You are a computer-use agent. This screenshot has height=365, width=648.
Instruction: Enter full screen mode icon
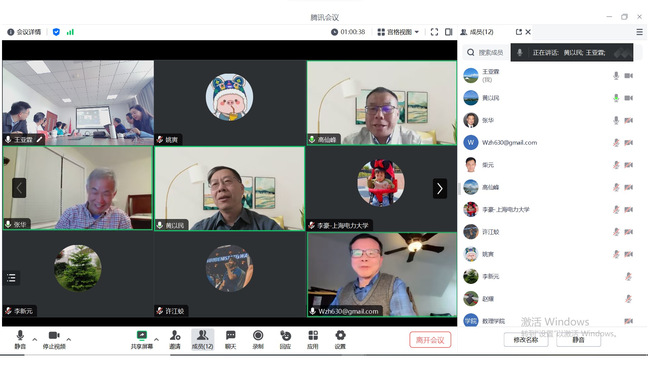(434, 32)
